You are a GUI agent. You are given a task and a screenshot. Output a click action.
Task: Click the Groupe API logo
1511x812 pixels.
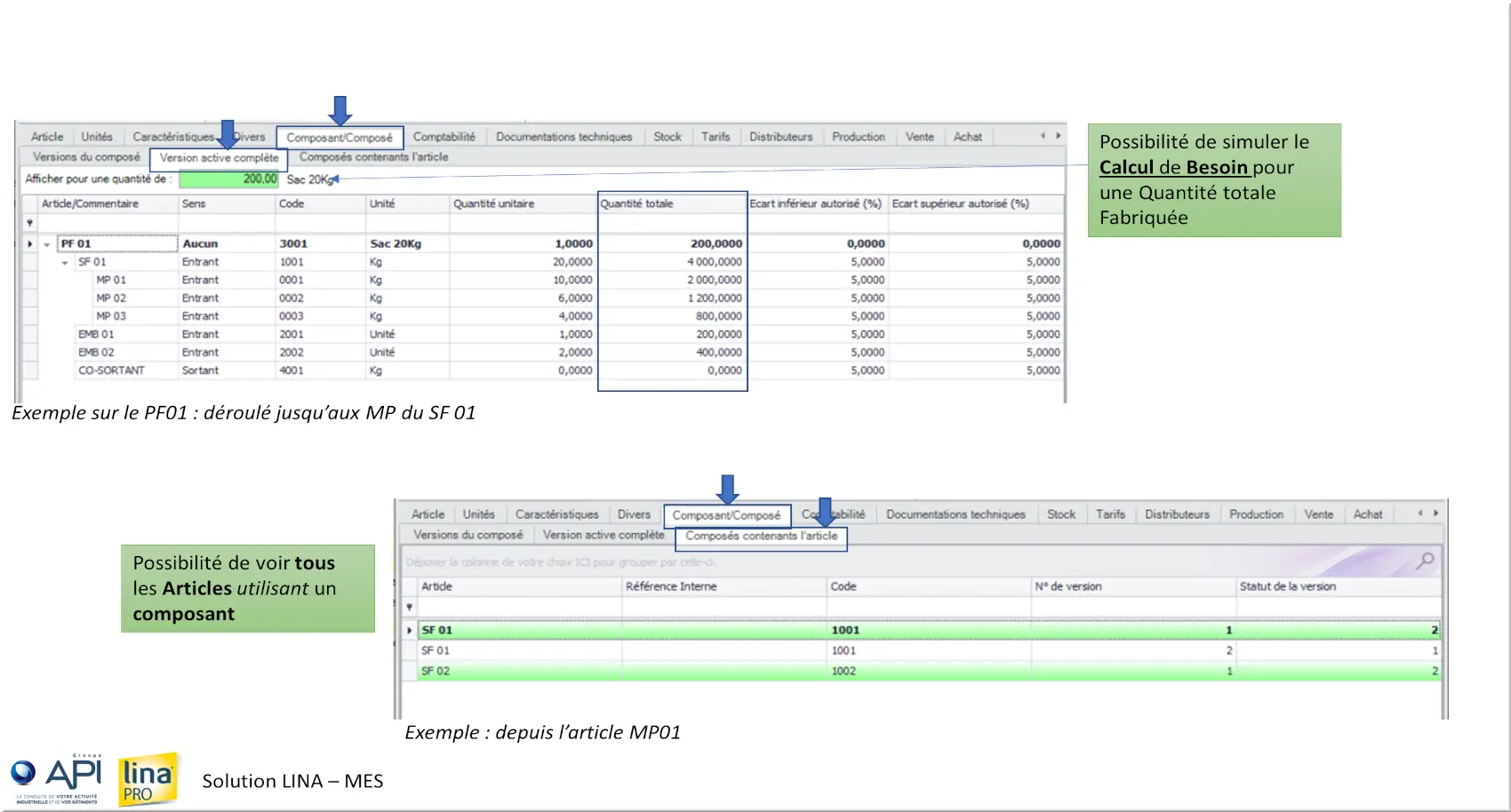[x=56, y=779]
